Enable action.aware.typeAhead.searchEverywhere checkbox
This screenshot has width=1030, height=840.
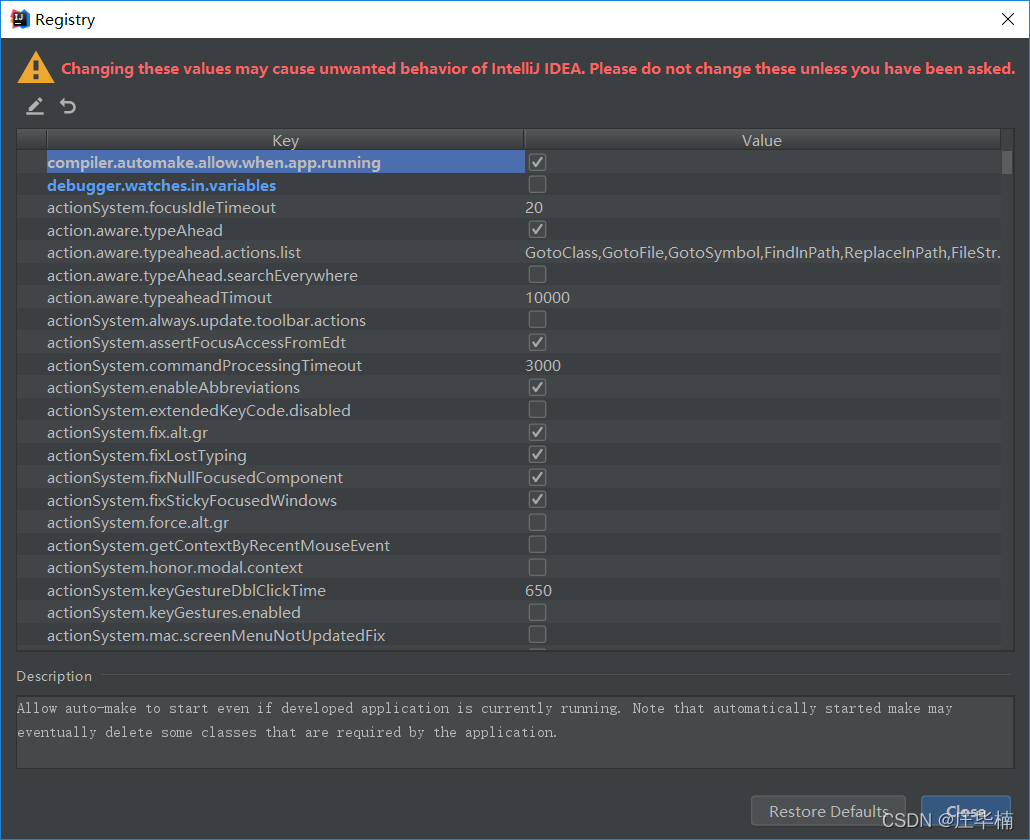point(537,275)
